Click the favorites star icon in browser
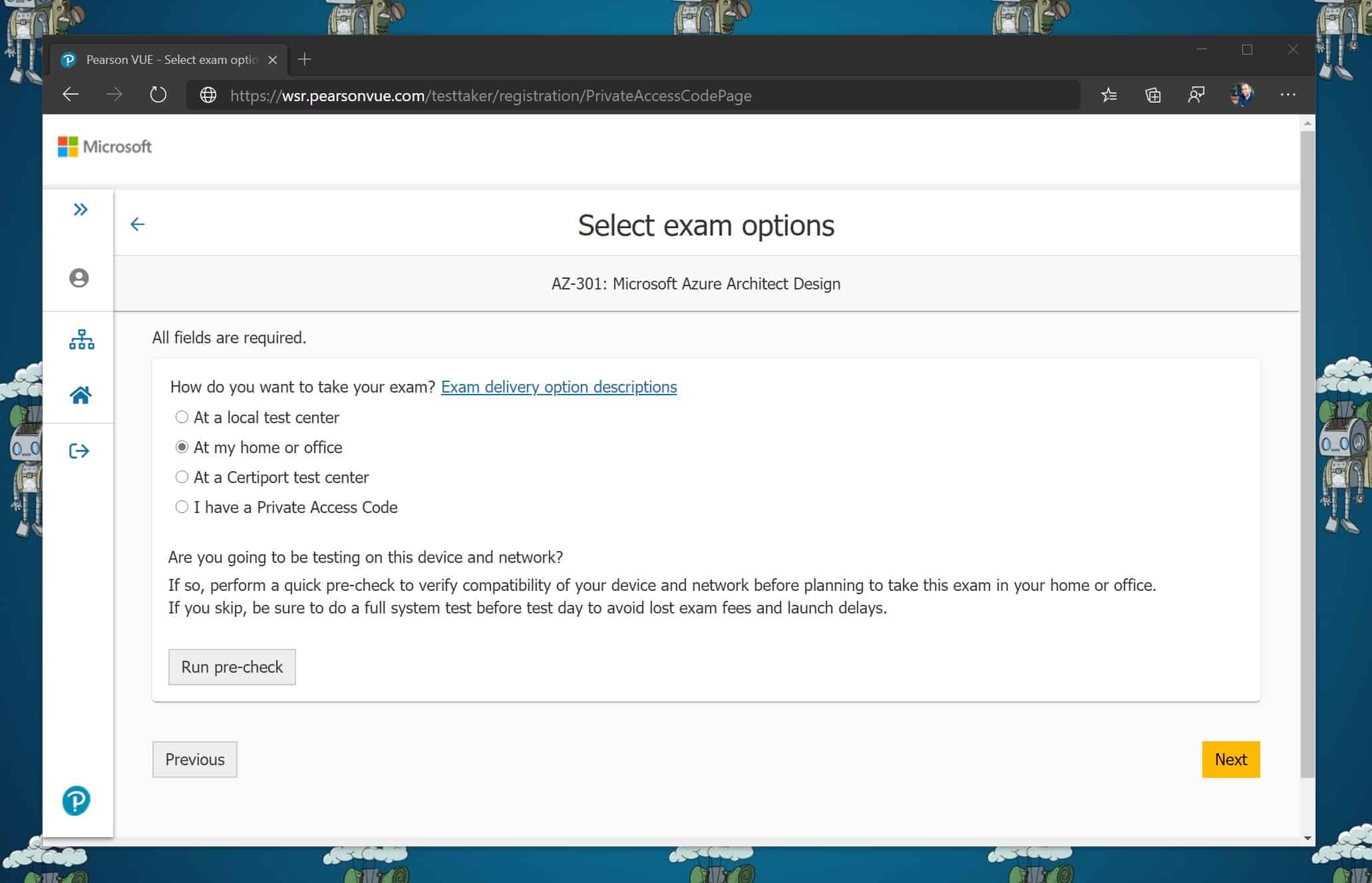Screen dimensions: 1372x883 click(1111, 95)
